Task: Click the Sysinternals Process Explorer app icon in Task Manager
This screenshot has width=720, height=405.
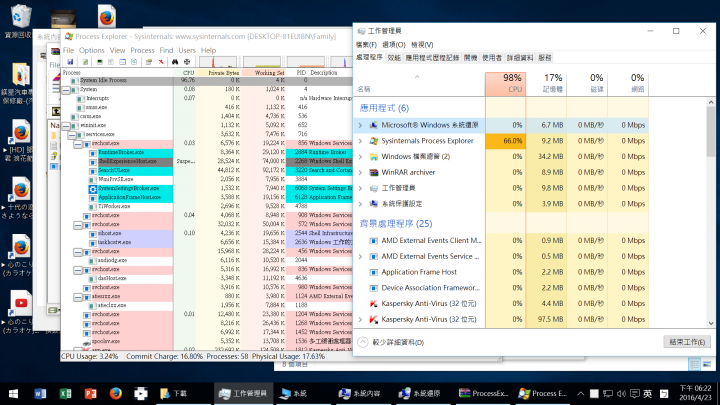Action: pyautogui.click(x=374, y=141)
